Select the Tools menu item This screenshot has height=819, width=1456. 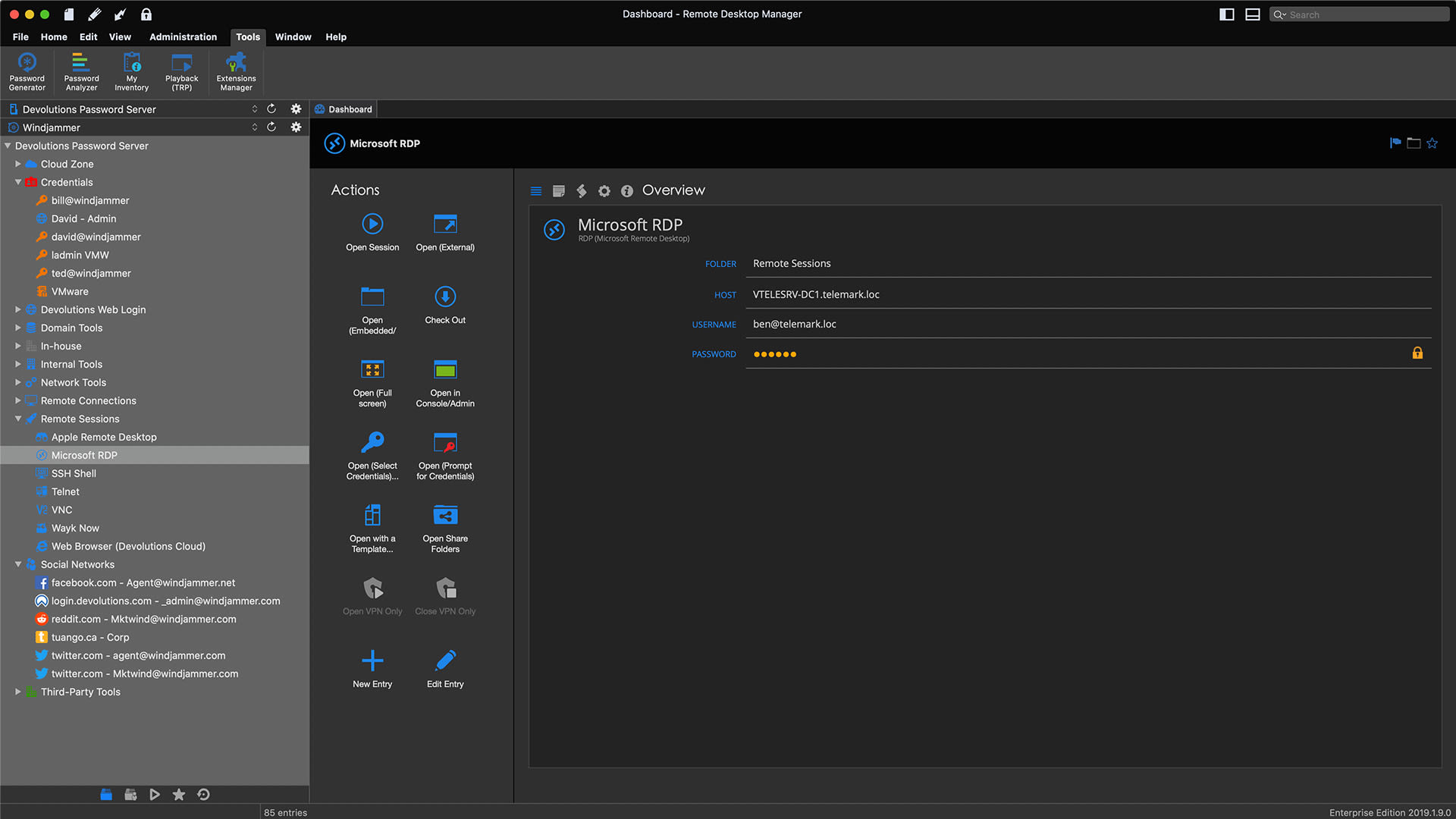246,37
